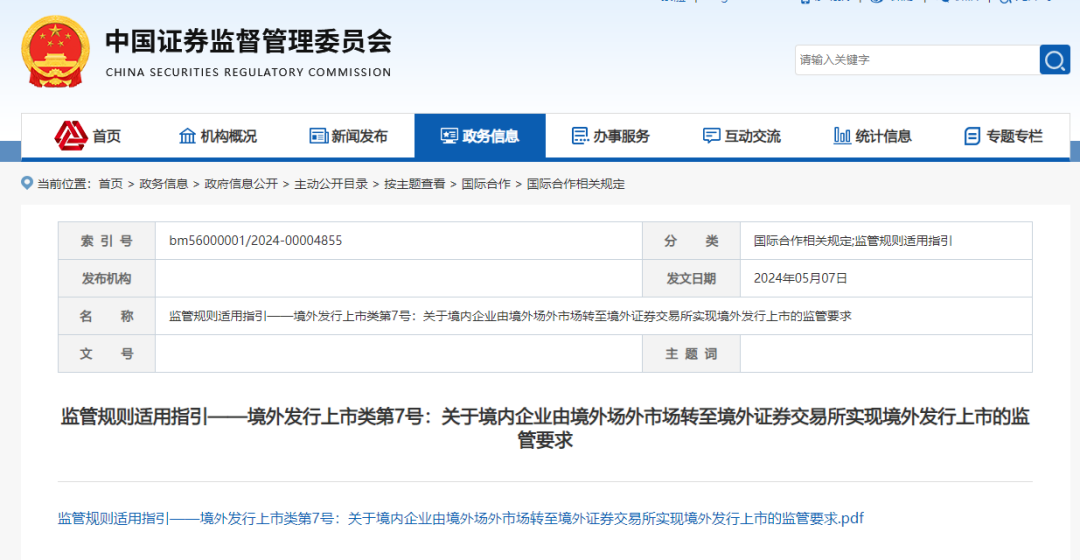Screen dimensions: 1080x560
Task: Click the date 2024年05月07日
Action: pyautogui.click(x=800, y=278)
